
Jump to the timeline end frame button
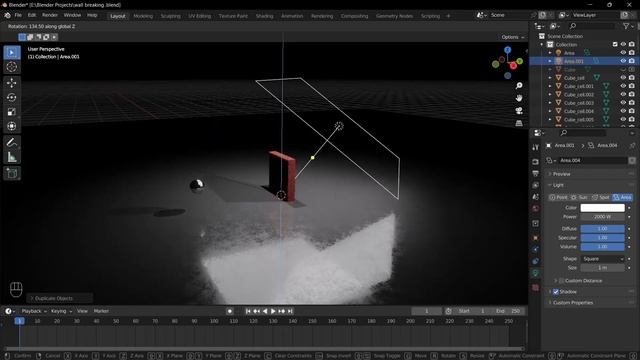[x=290, y=311]
